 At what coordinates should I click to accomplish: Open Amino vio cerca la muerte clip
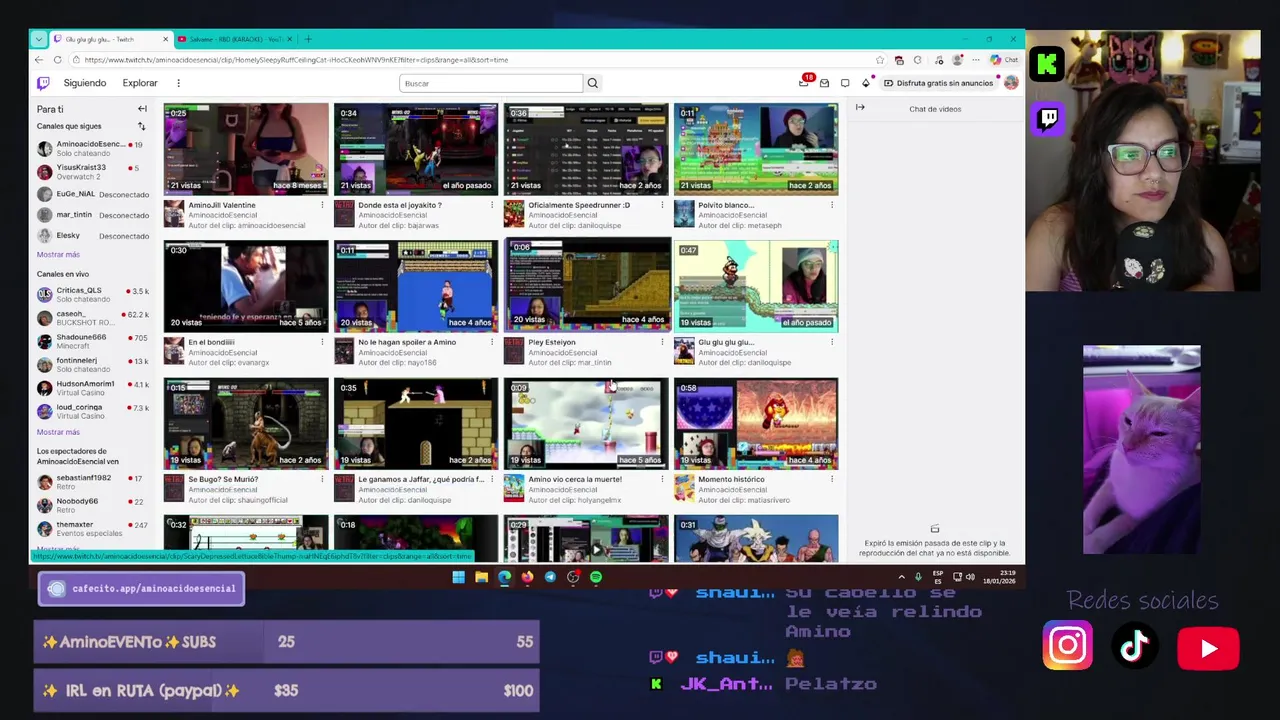click(x=586, y=424)
